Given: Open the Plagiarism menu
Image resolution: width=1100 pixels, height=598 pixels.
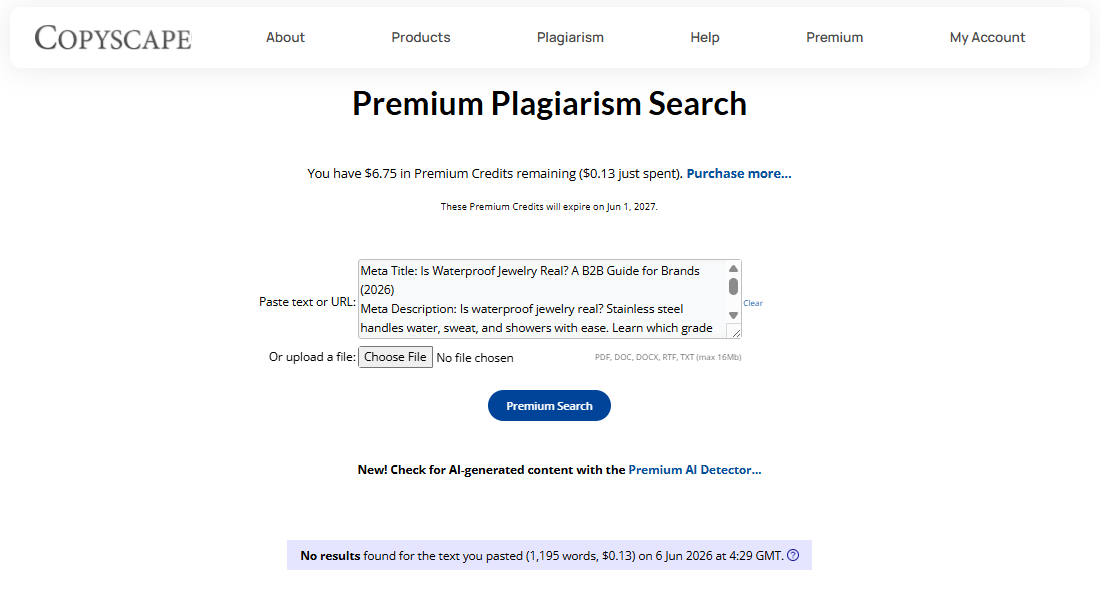Looking at the screenshot, I should [570, 37].
